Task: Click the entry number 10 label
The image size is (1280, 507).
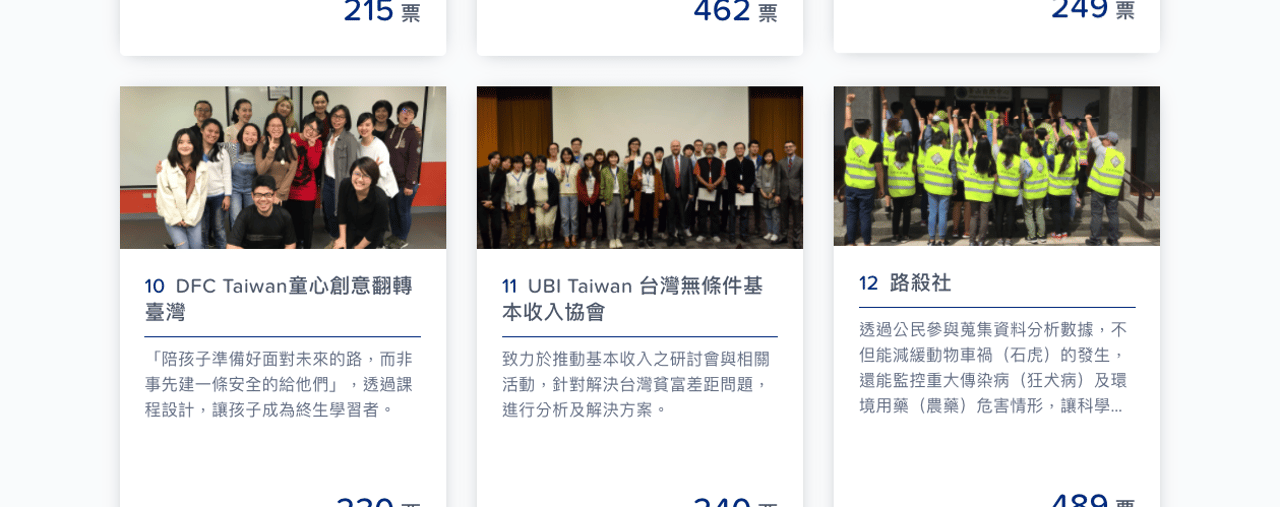Action: pos(155,286)
